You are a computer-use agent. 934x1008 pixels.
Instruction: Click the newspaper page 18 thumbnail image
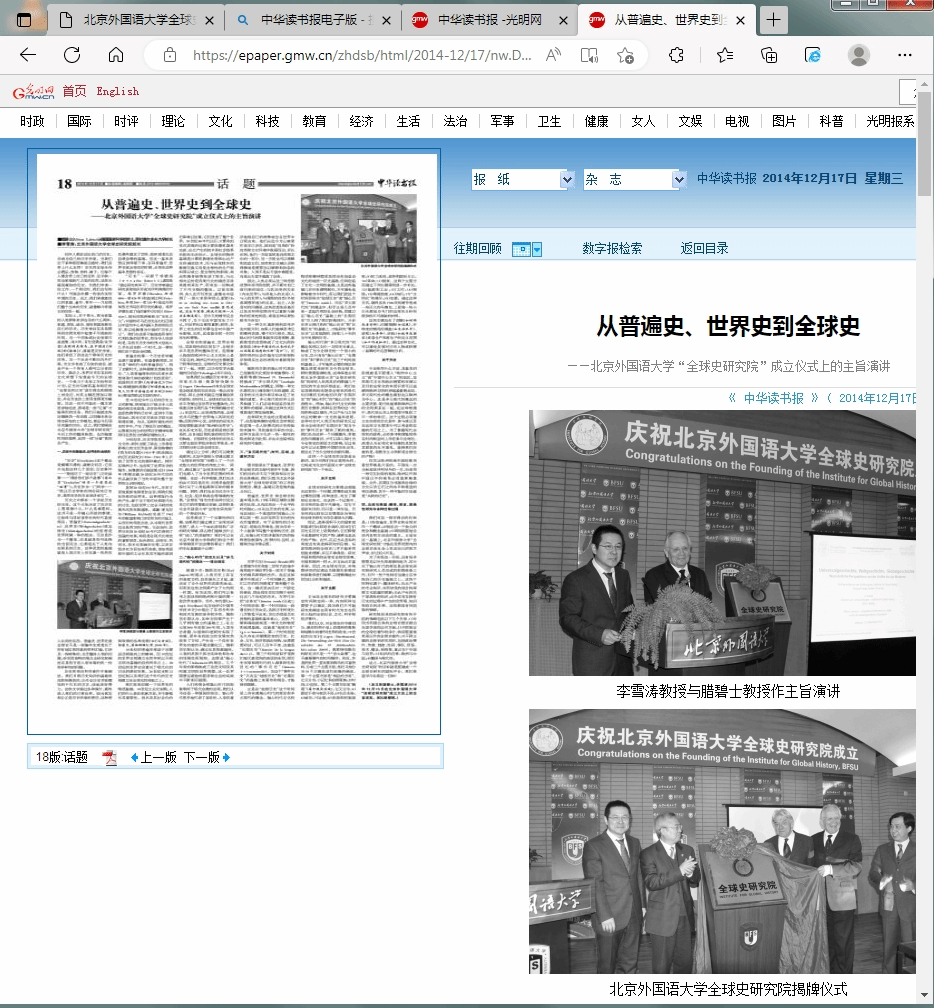coord(233,442)
